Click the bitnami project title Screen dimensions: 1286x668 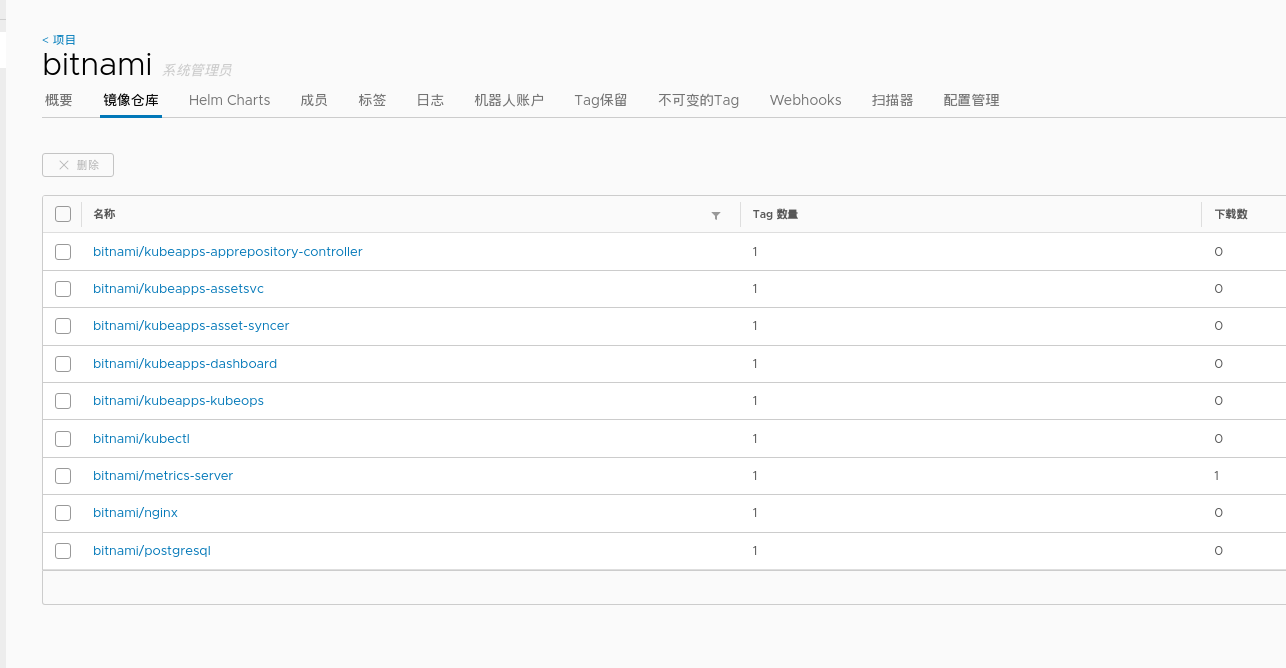[97, 65]
